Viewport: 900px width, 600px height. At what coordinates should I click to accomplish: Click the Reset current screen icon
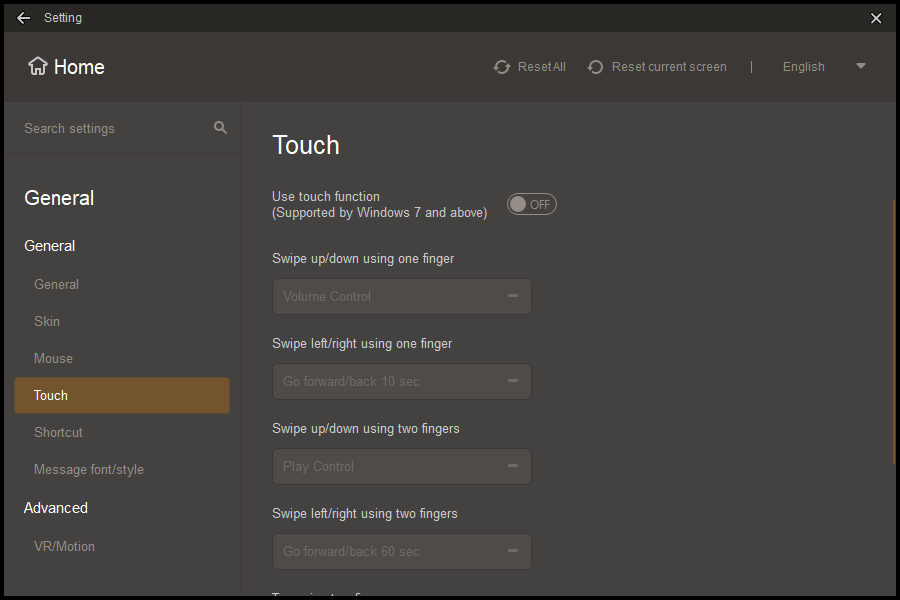(x=596, y=67)
